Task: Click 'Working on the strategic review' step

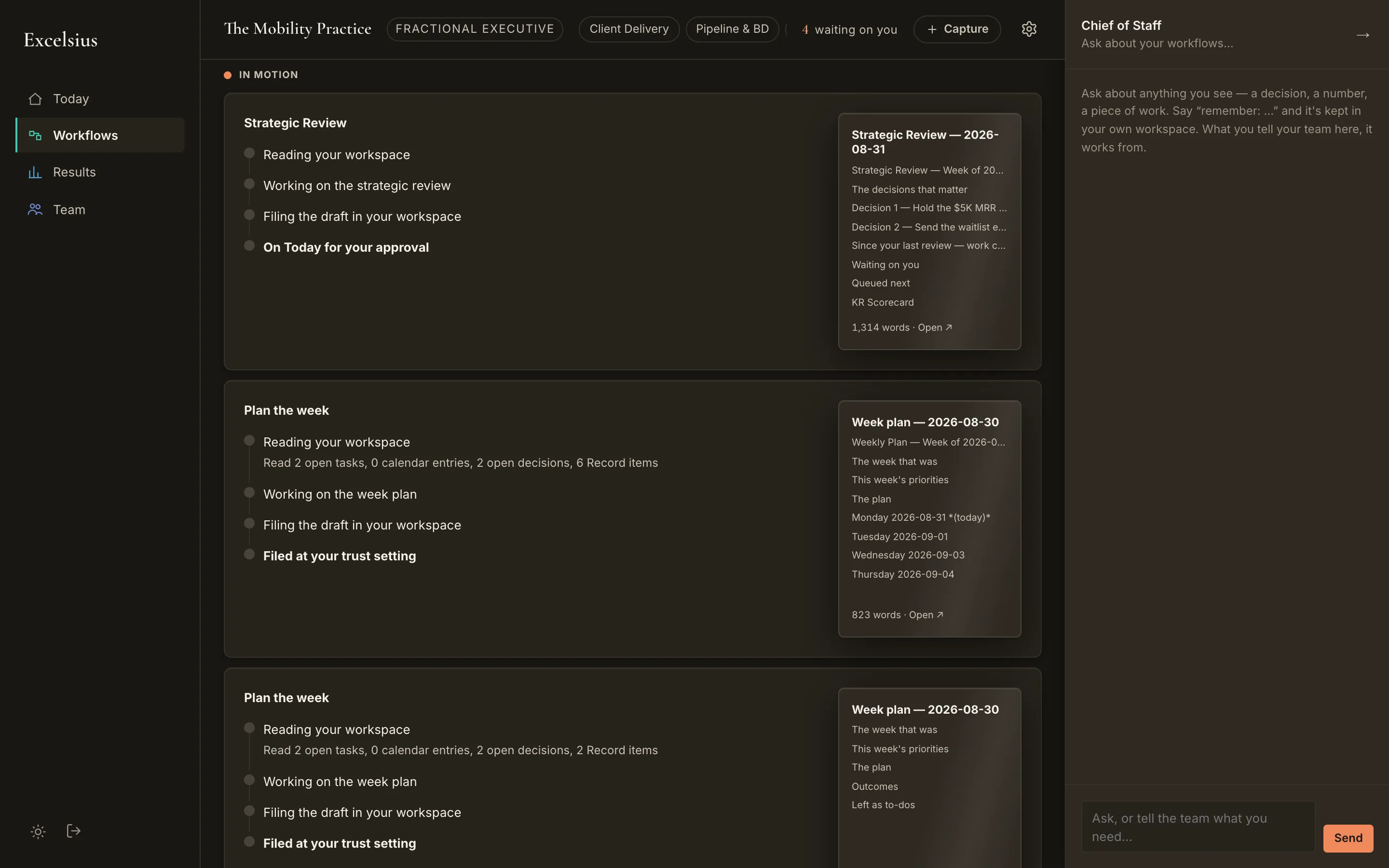Action: point(357,186)
